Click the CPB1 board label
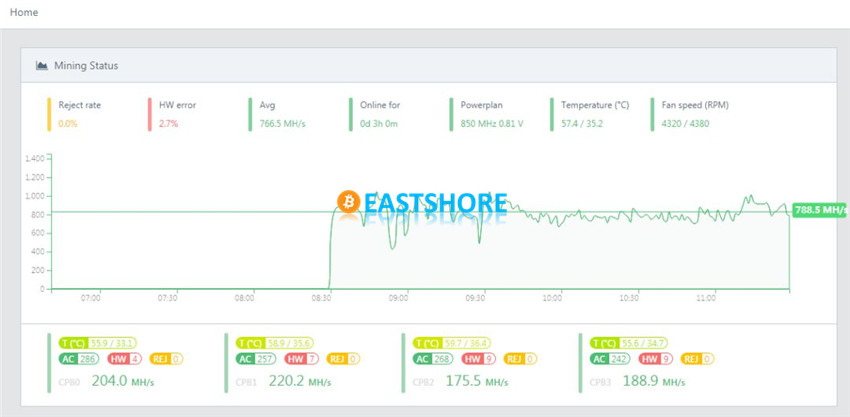Viewport: 850px width, 417px height. [246, 382]
